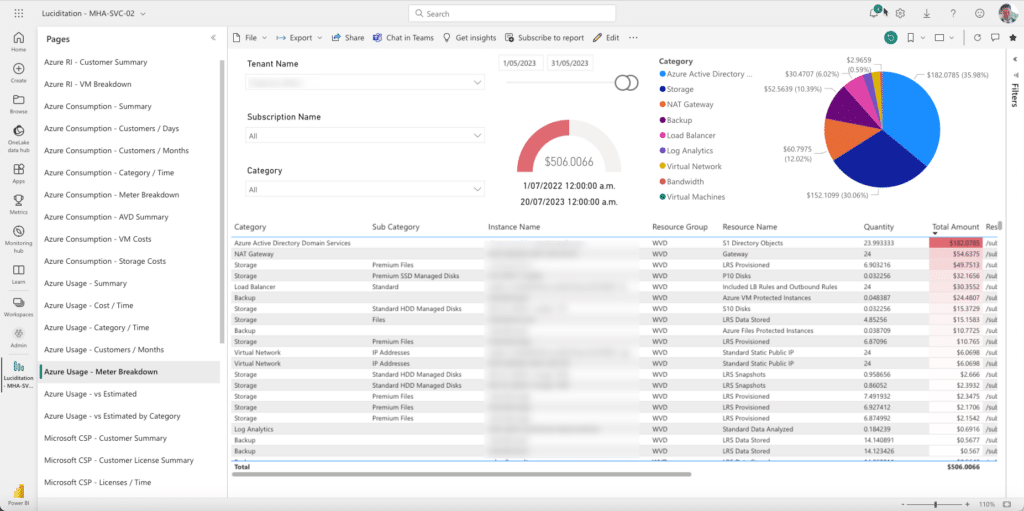The image size is (1024, 511).
Task: Click the download arrow icon in header
Action: pos(927,13)
